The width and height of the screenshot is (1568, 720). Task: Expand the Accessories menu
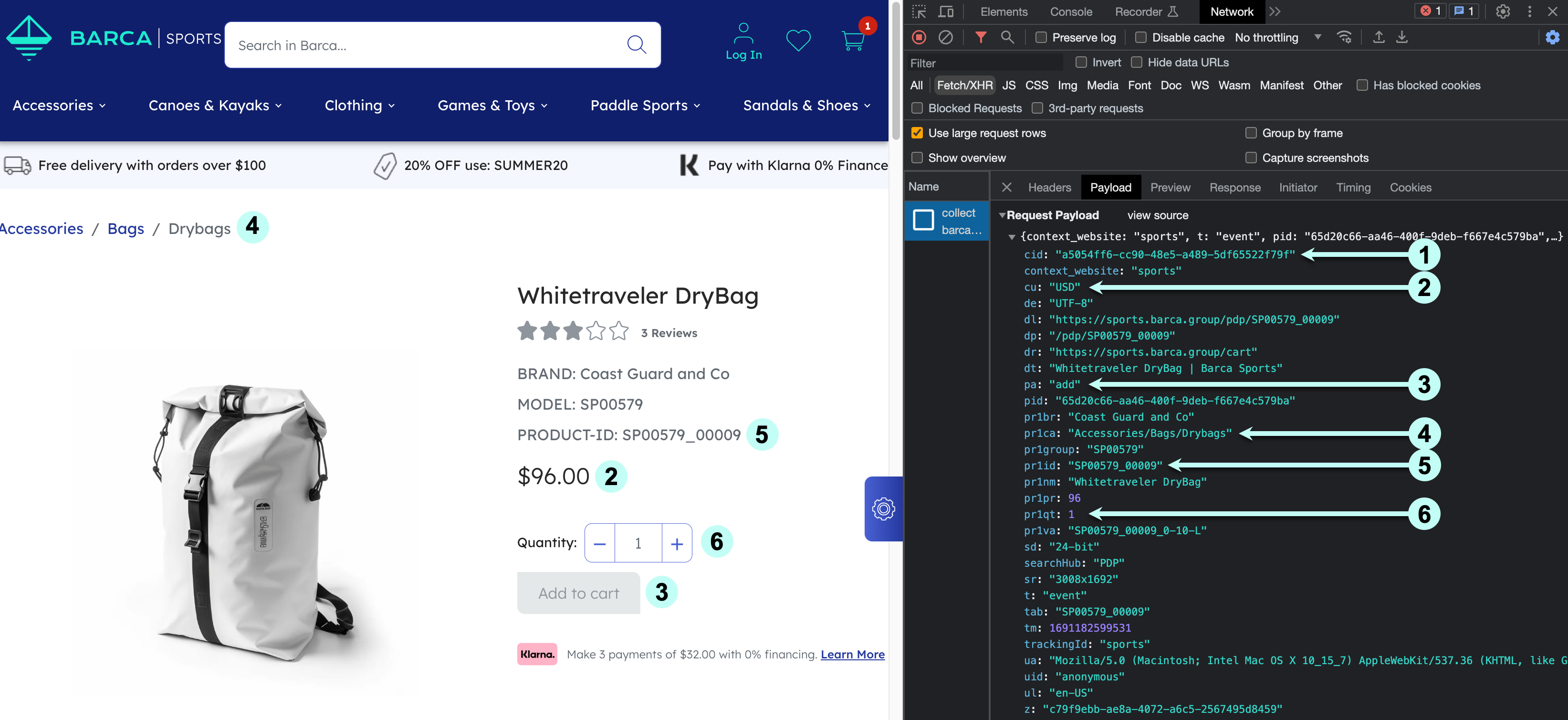[x=59, y=106]
